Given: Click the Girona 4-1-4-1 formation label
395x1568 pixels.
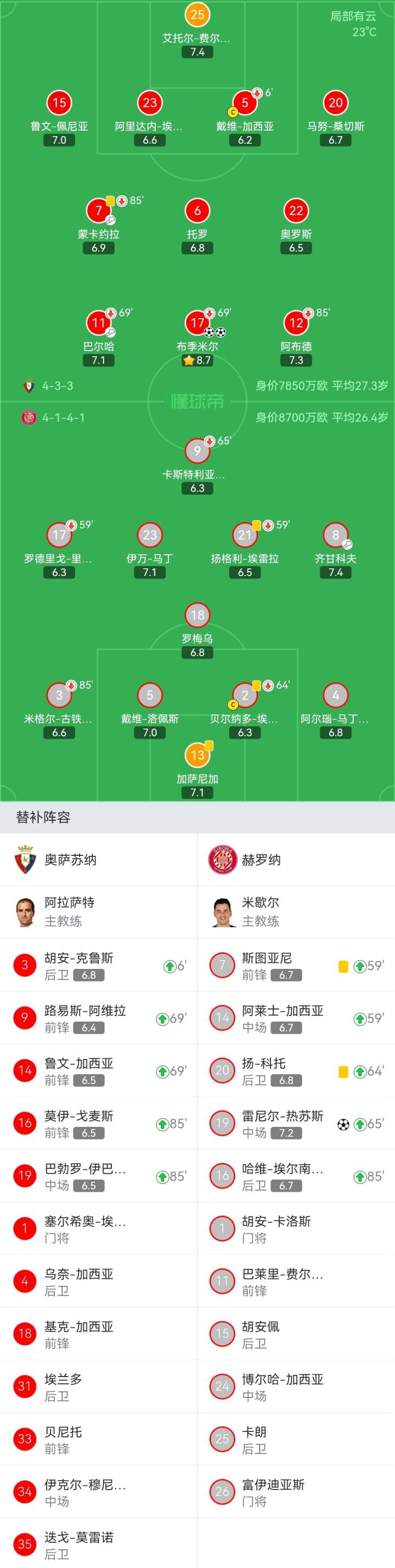Looking at the screenshot, I should click(x=63, y=418).
